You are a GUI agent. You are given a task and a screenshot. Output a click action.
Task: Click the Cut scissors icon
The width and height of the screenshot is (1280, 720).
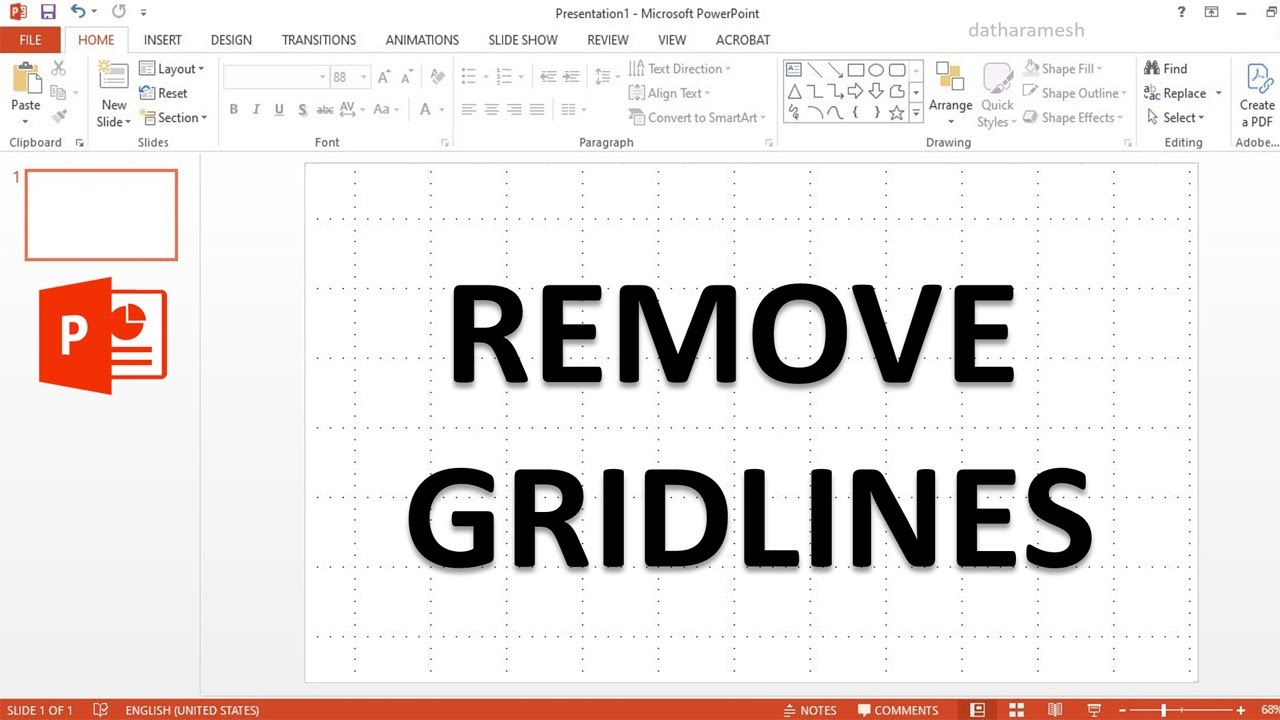58,68
